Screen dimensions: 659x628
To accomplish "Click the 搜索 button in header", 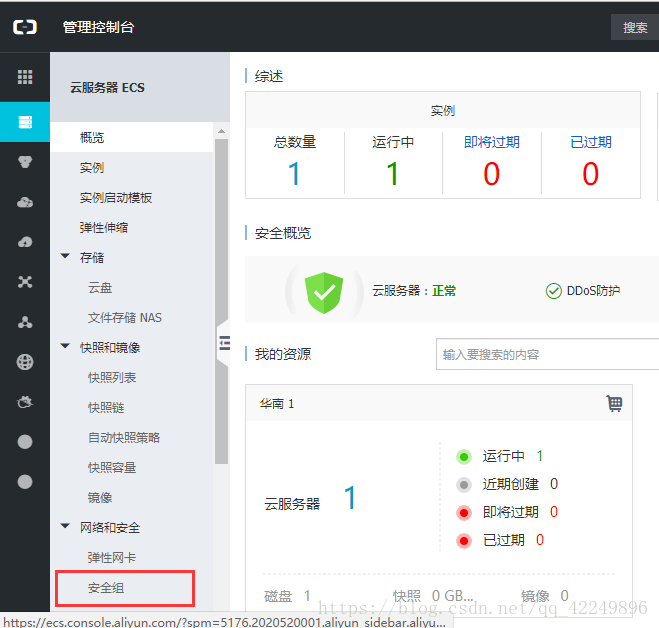I will 635,27.
